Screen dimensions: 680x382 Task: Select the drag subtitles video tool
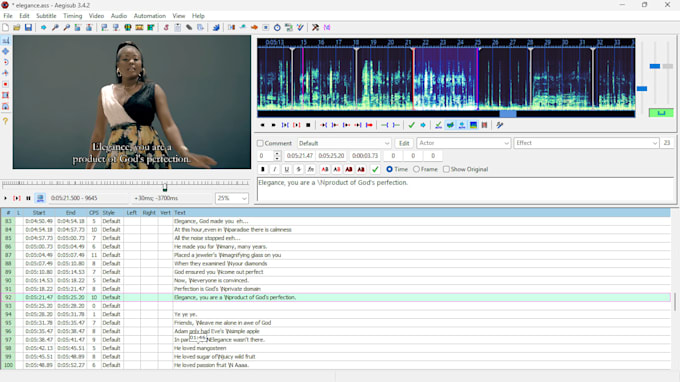[6, 51]
